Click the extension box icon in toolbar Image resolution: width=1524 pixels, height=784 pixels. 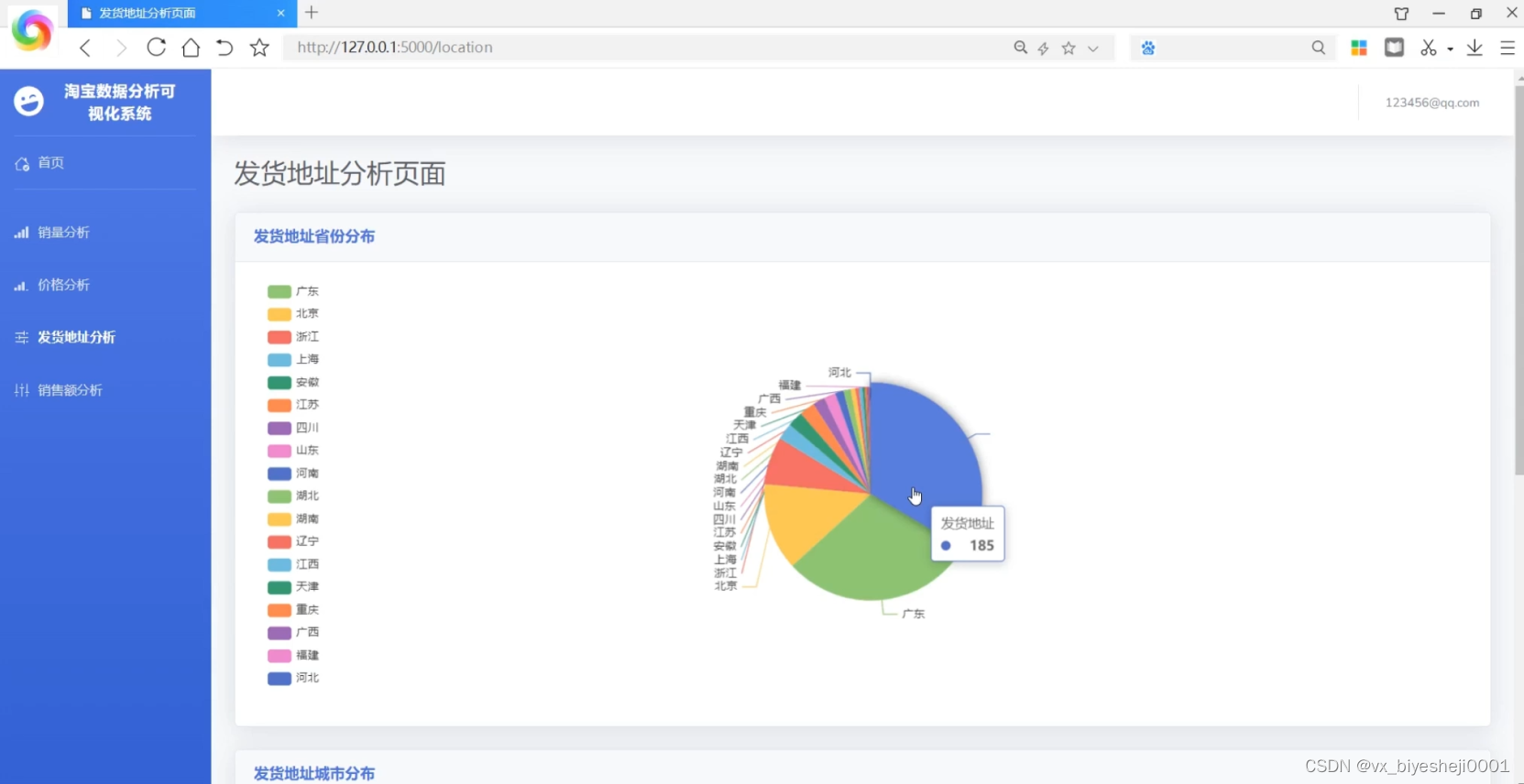click(x=1394, y=48)
